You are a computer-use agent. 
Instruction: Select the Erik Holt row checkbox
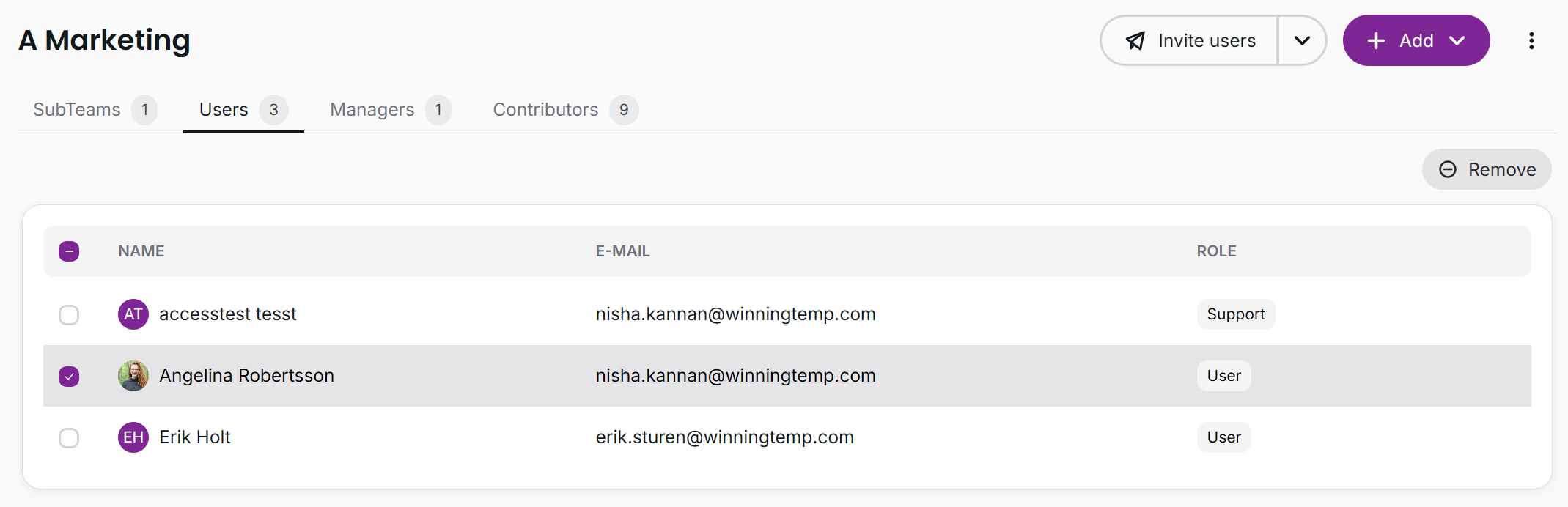[69, 438]
